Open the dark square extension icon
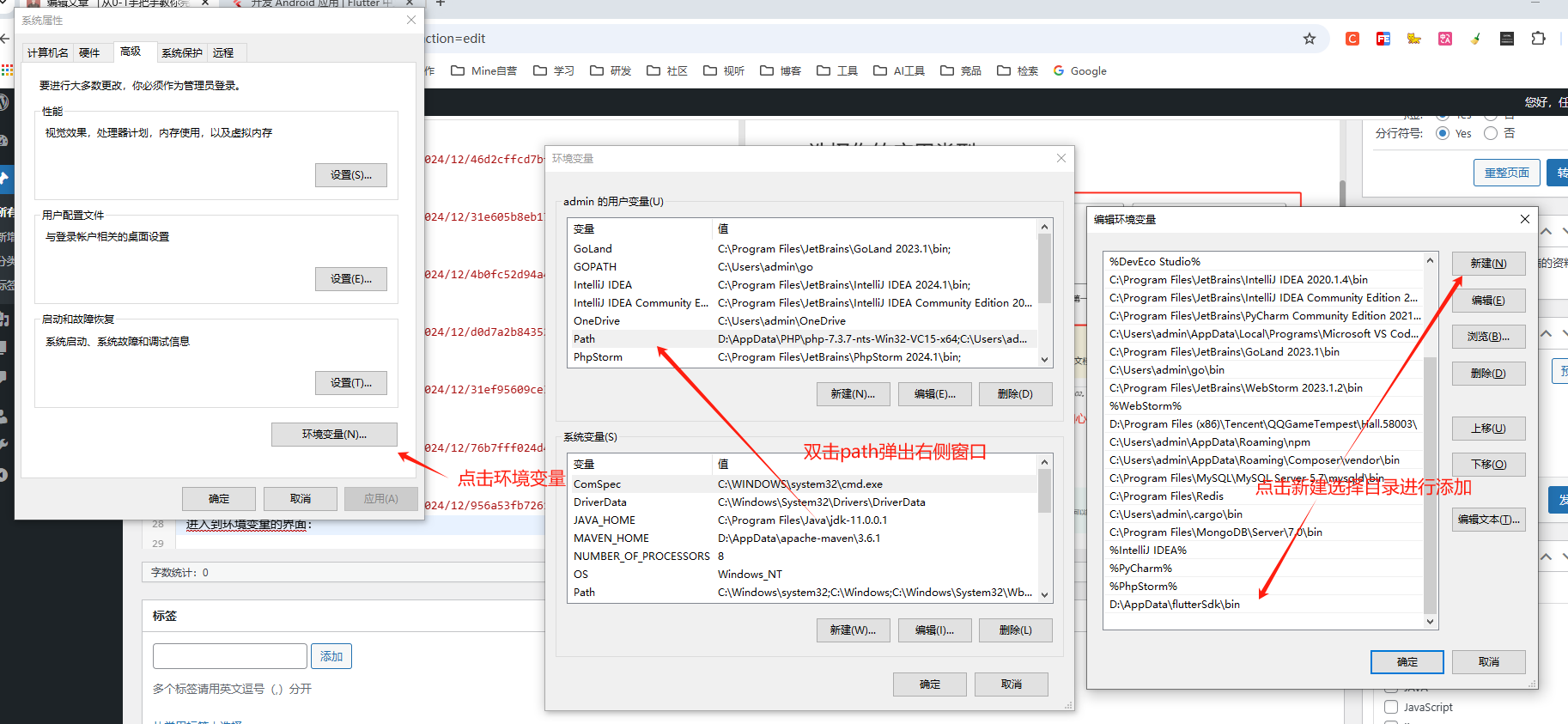This screenshot has height=724, width=1568. click(1507, 39)
